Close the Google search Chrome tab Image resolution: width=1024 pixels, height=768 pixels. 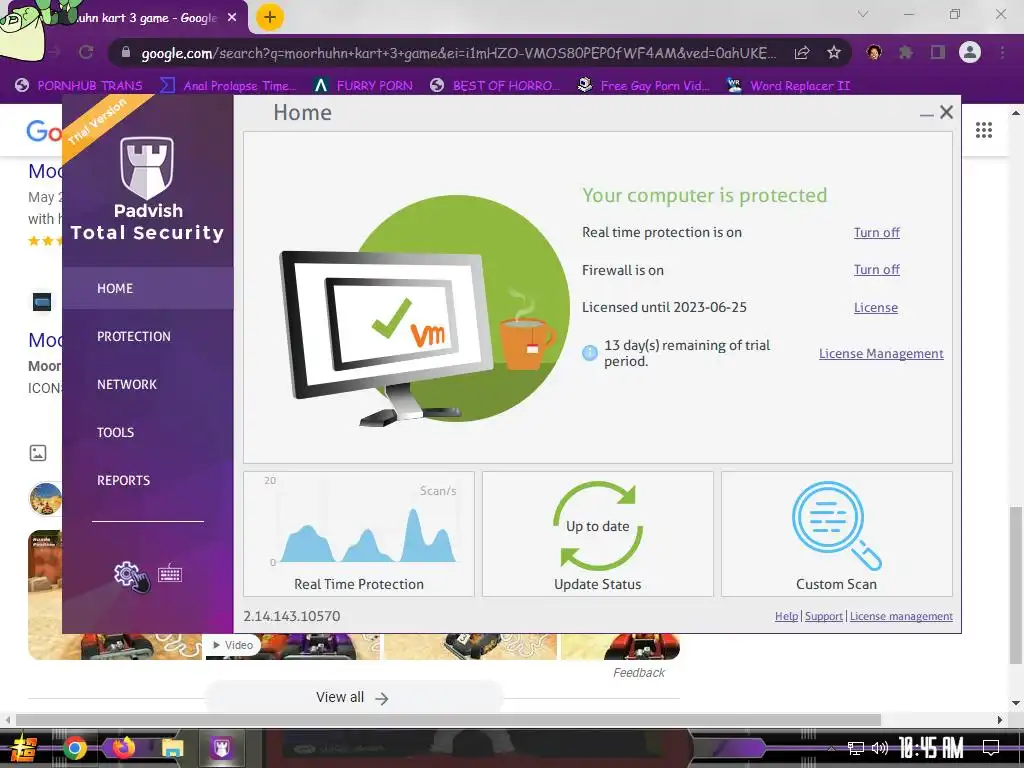pos(232,18)
